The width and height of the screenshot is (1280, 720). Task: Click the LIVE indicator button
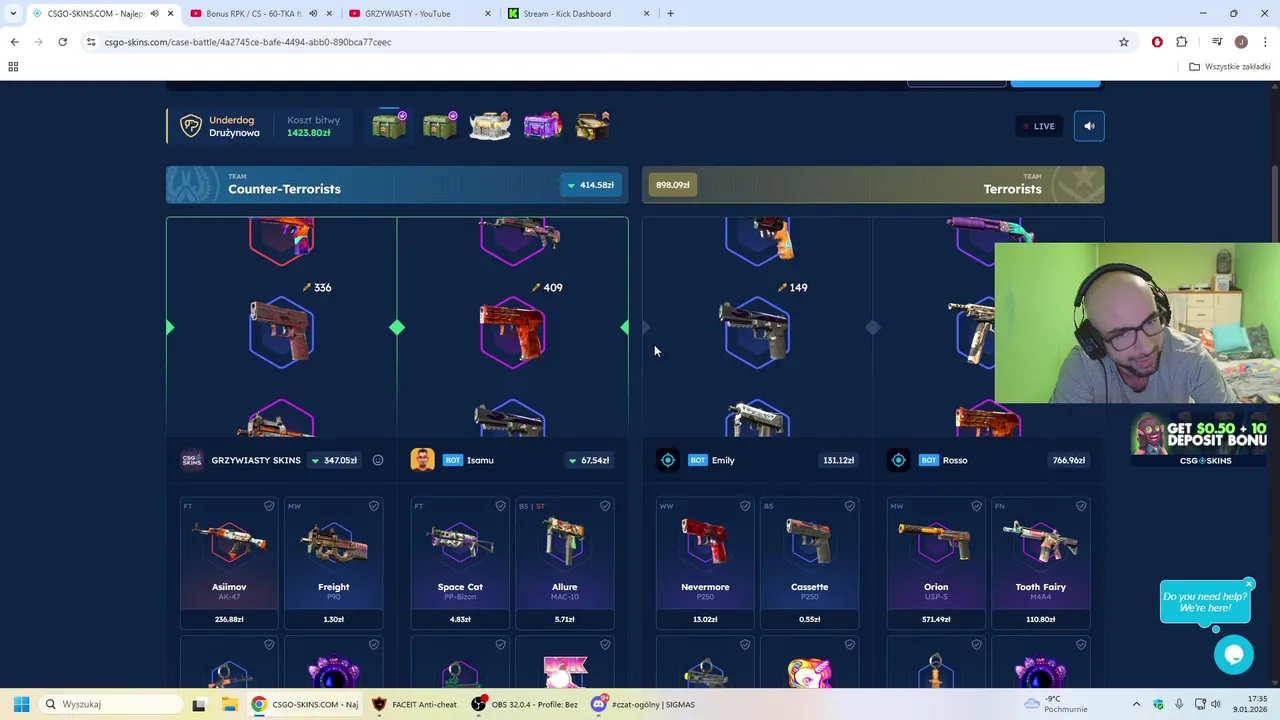pyautogui.click(x=1037, y=126)
